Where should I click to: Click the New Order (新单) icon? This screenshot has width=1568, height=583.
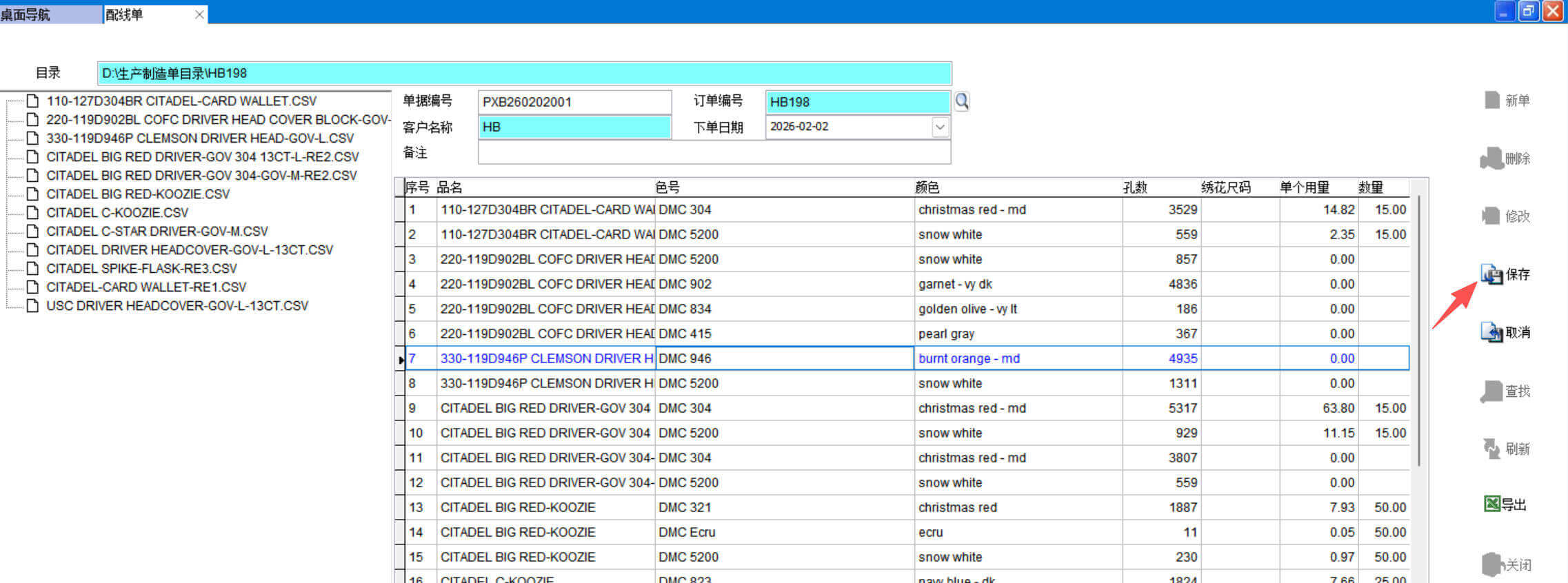pos(1491,101)
